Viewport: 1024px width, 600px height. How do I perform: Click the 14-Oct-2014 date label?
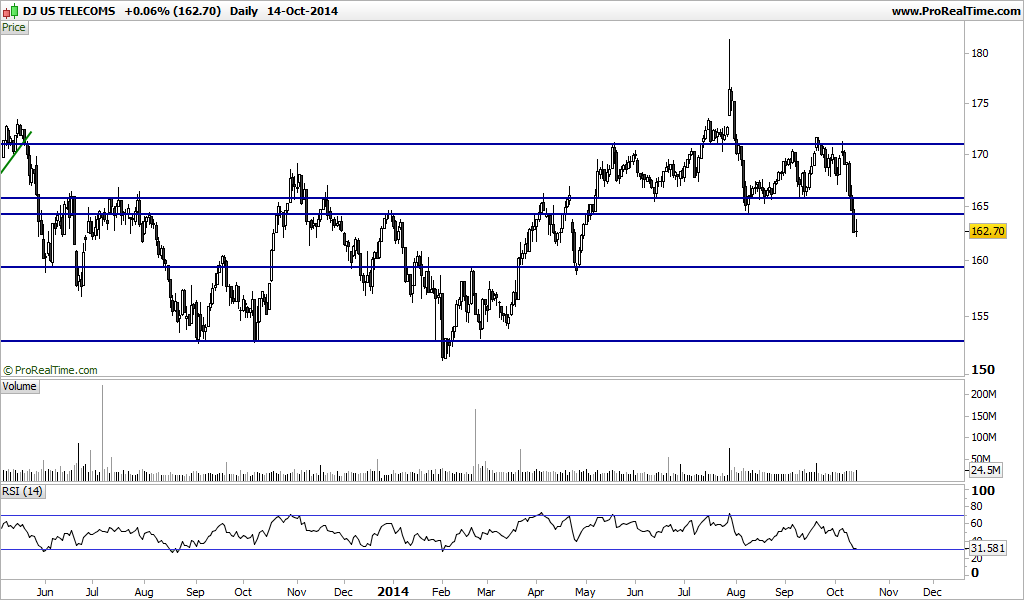click(302, 11)
